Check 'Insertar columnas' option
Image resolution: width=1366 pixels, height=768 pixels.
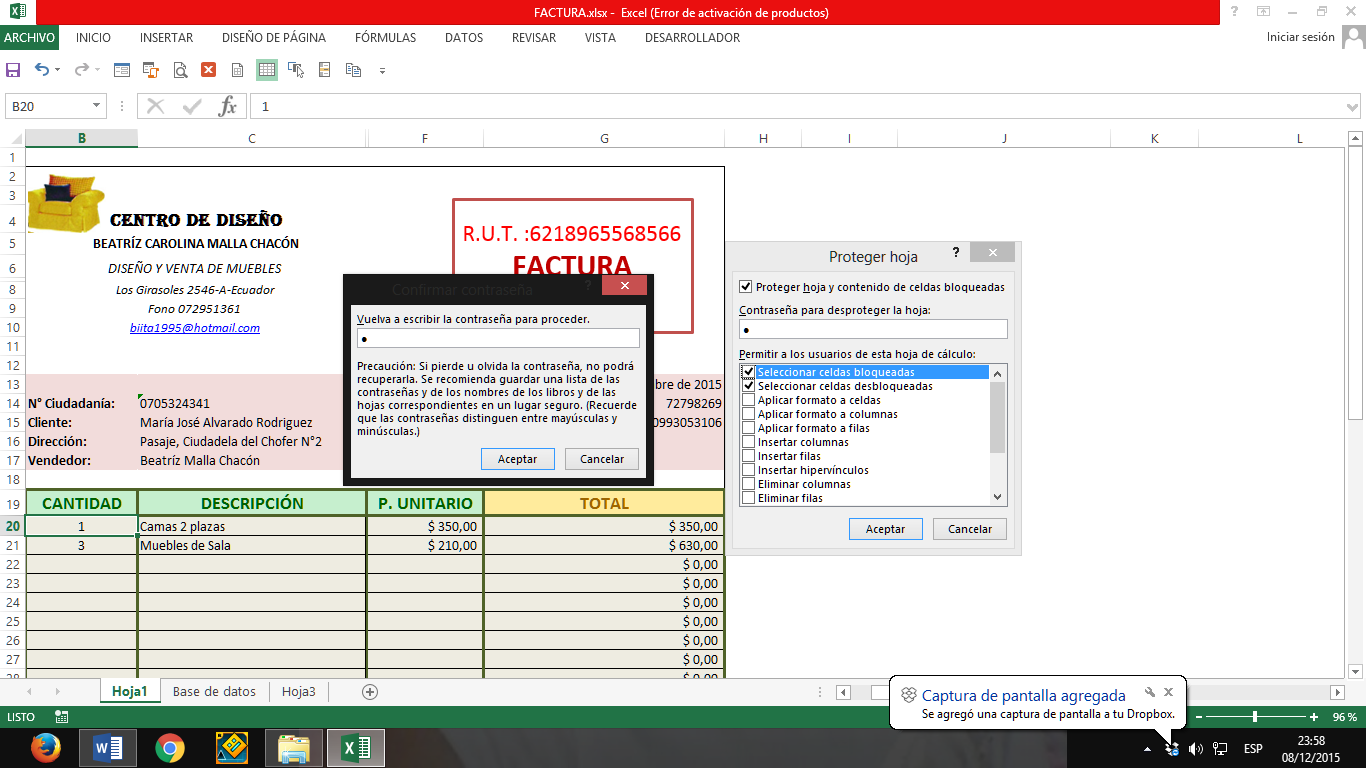(748, 442)
